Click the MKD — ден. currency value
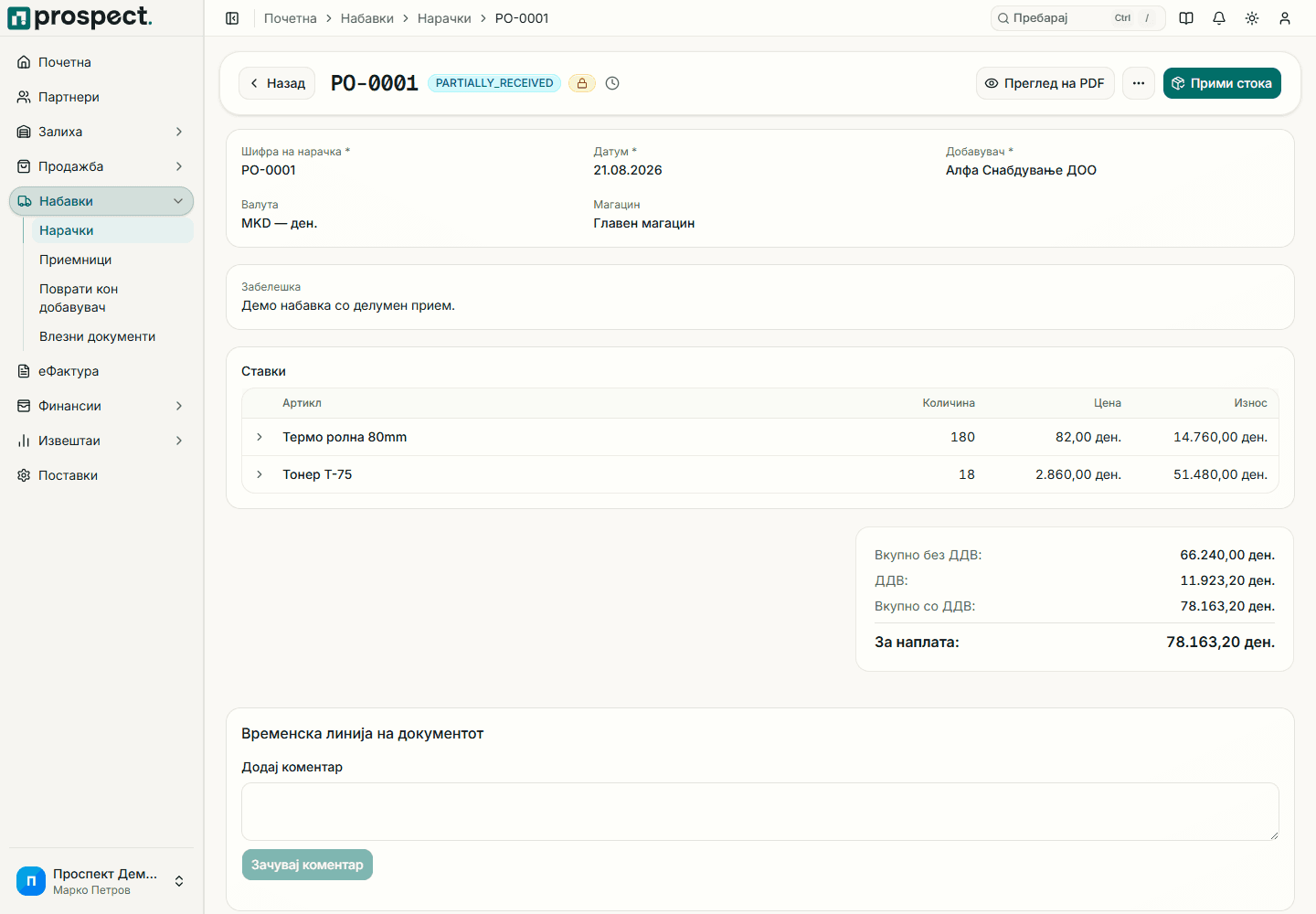 click(x=280, y=223)
